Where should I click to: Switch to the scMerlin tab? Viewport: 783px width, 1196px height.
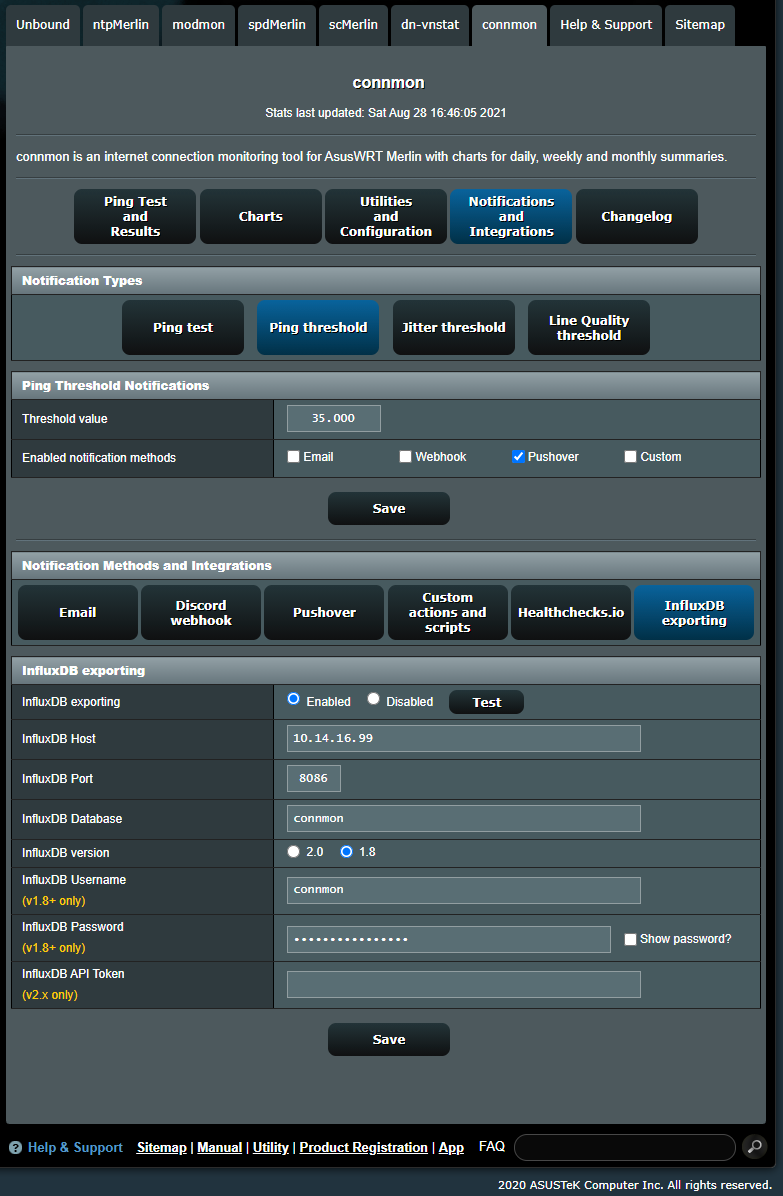click(x=353, y=25)
